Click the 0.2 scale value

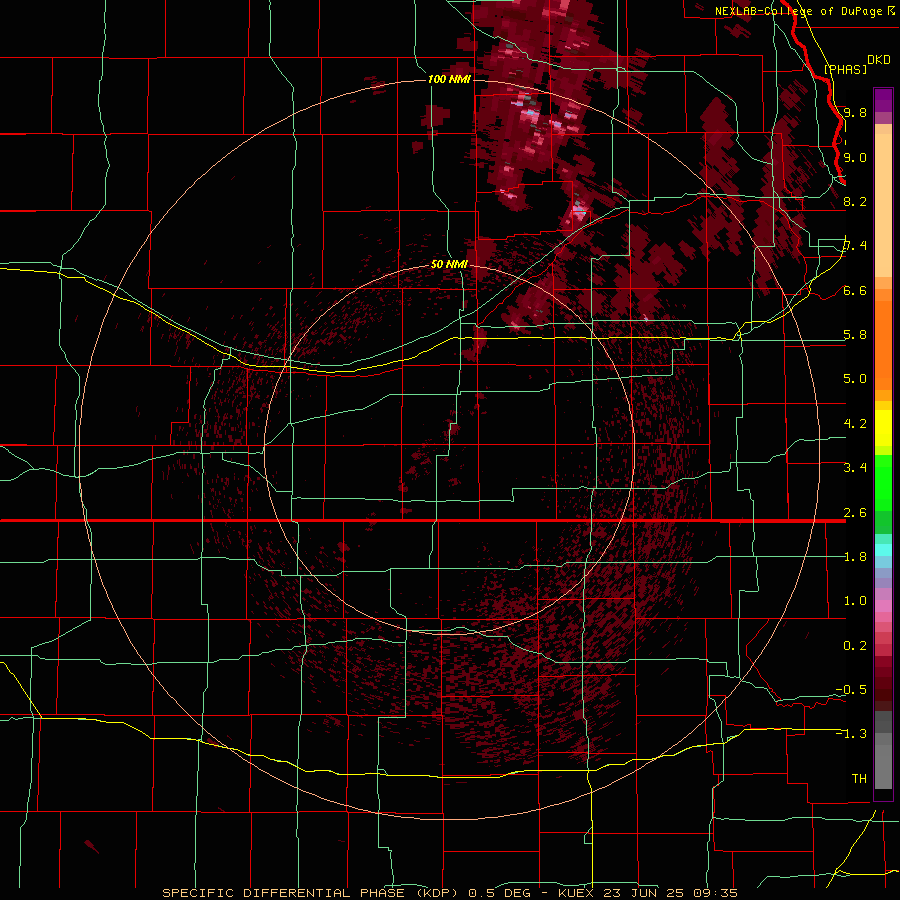(x=855, y=646)
